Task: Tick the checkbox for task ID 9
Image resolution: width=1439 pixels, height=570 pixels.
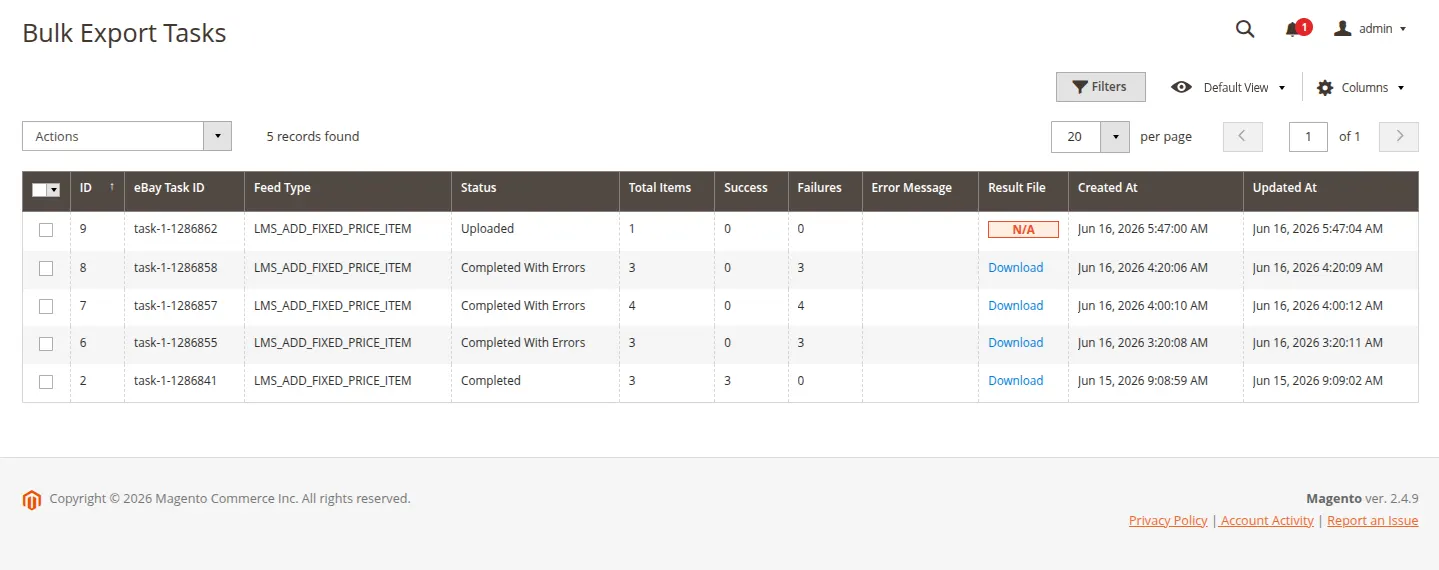Action: pyautogui.click(x=46, y=230)
